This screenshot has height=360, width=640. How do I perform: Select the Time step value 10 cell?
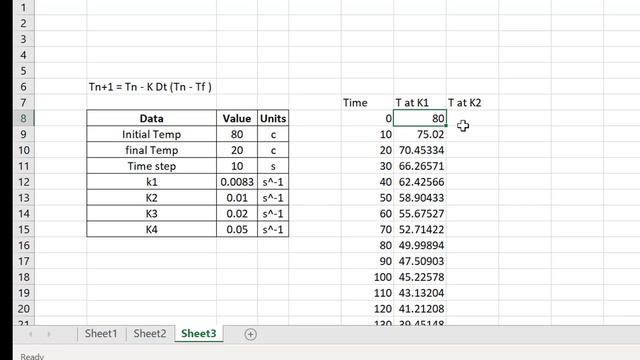pos(237,166)
